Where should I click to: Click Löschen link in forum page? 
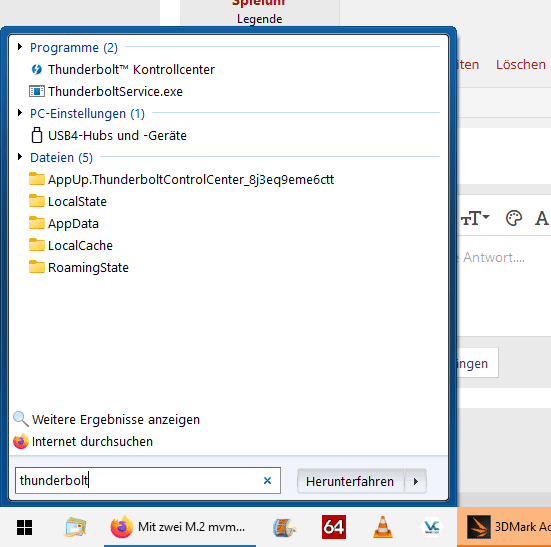coord(520,65)
